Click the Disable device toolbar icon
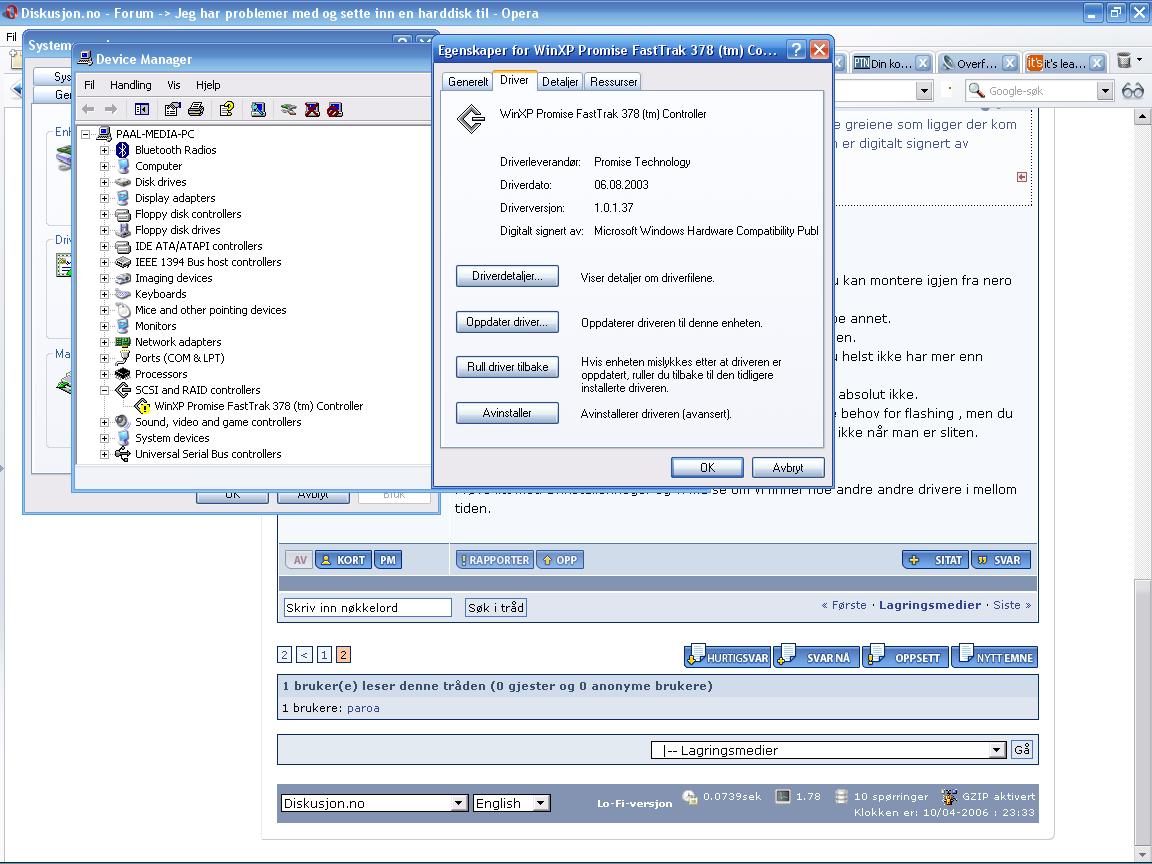The image size is (1152, 864). pyautogui.click(x=335, y=109)
